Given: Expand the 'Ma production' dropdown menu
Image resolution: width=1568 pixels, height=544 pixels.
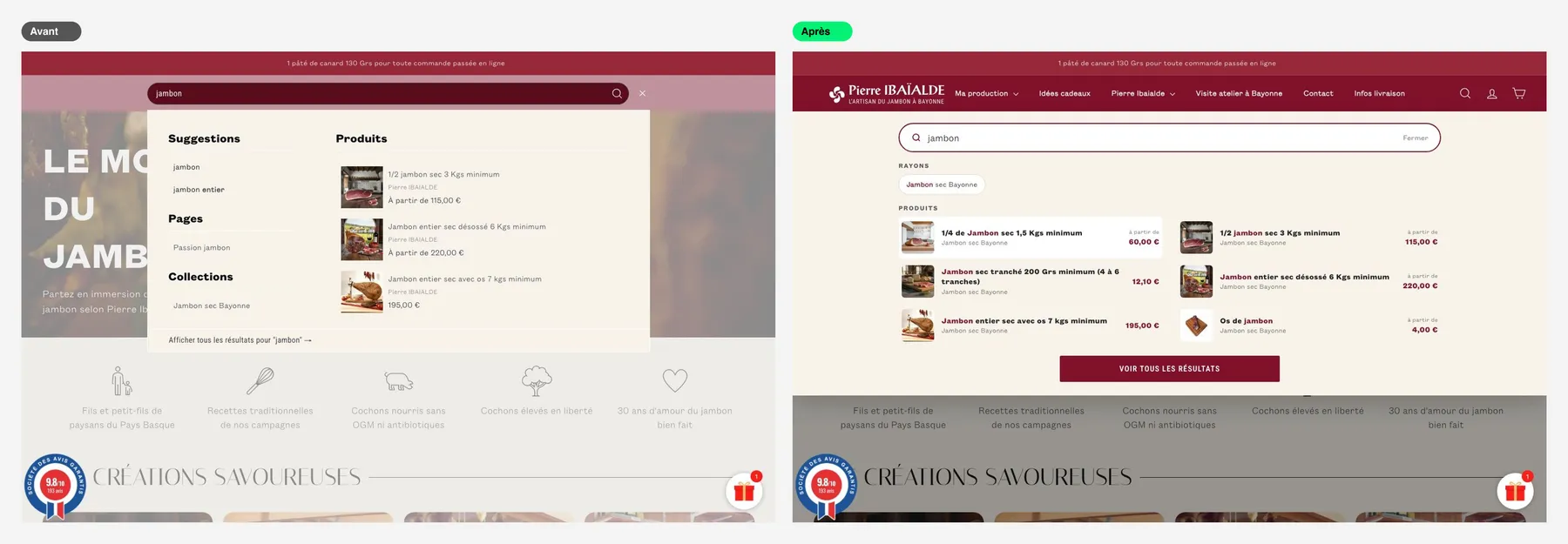Looking at the screenshot, I should (986, 94).
